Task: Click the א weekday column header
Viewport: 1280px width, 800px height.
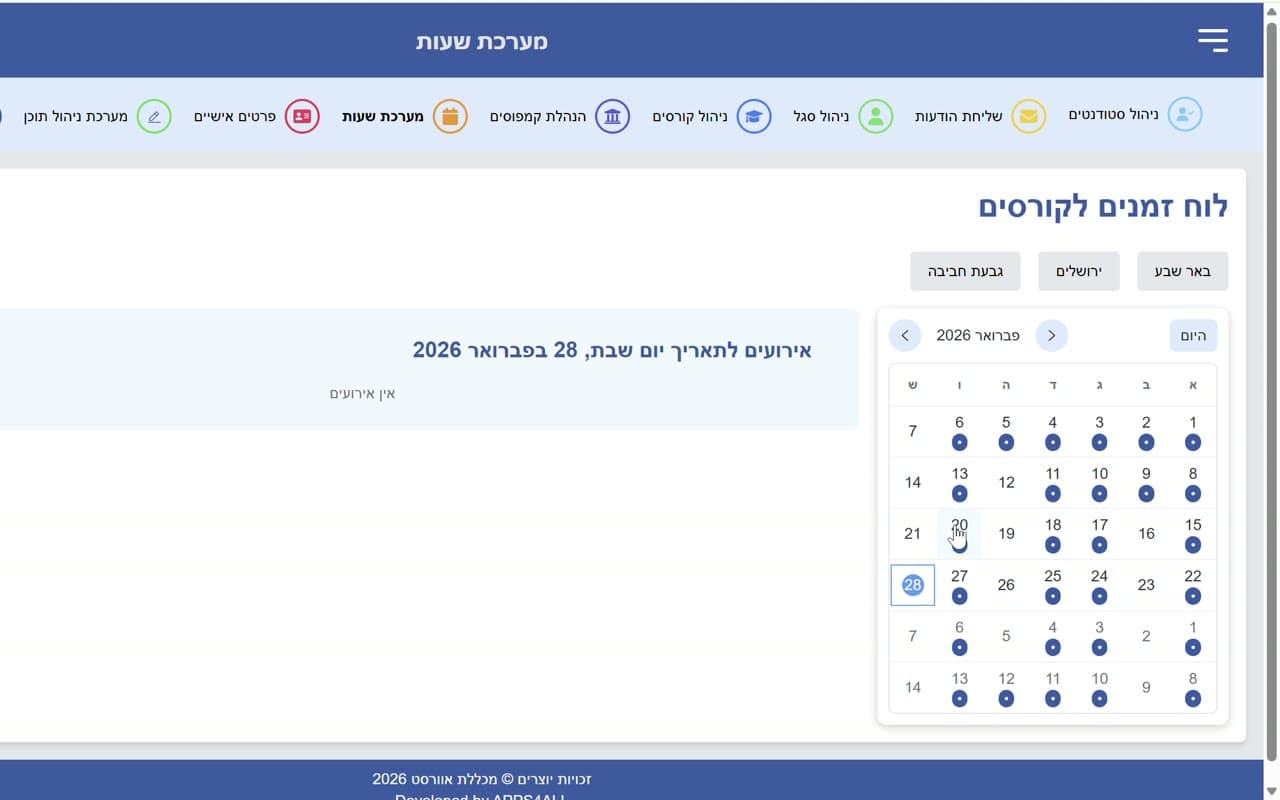Action: pyautogui.click(x=1193, y=385)
